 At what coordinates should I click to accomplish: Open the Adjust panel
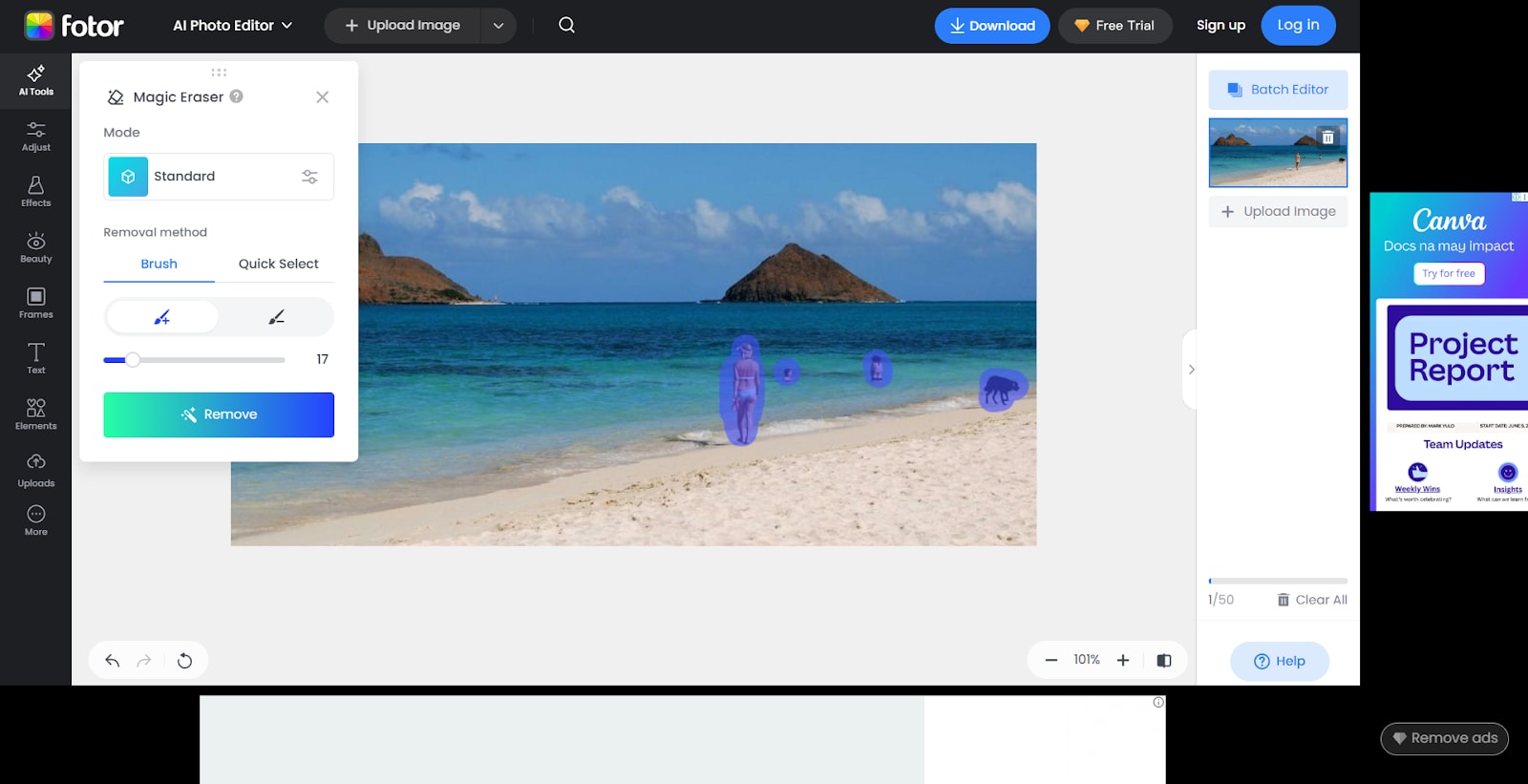pyautogui.click(x=35, y=137)
